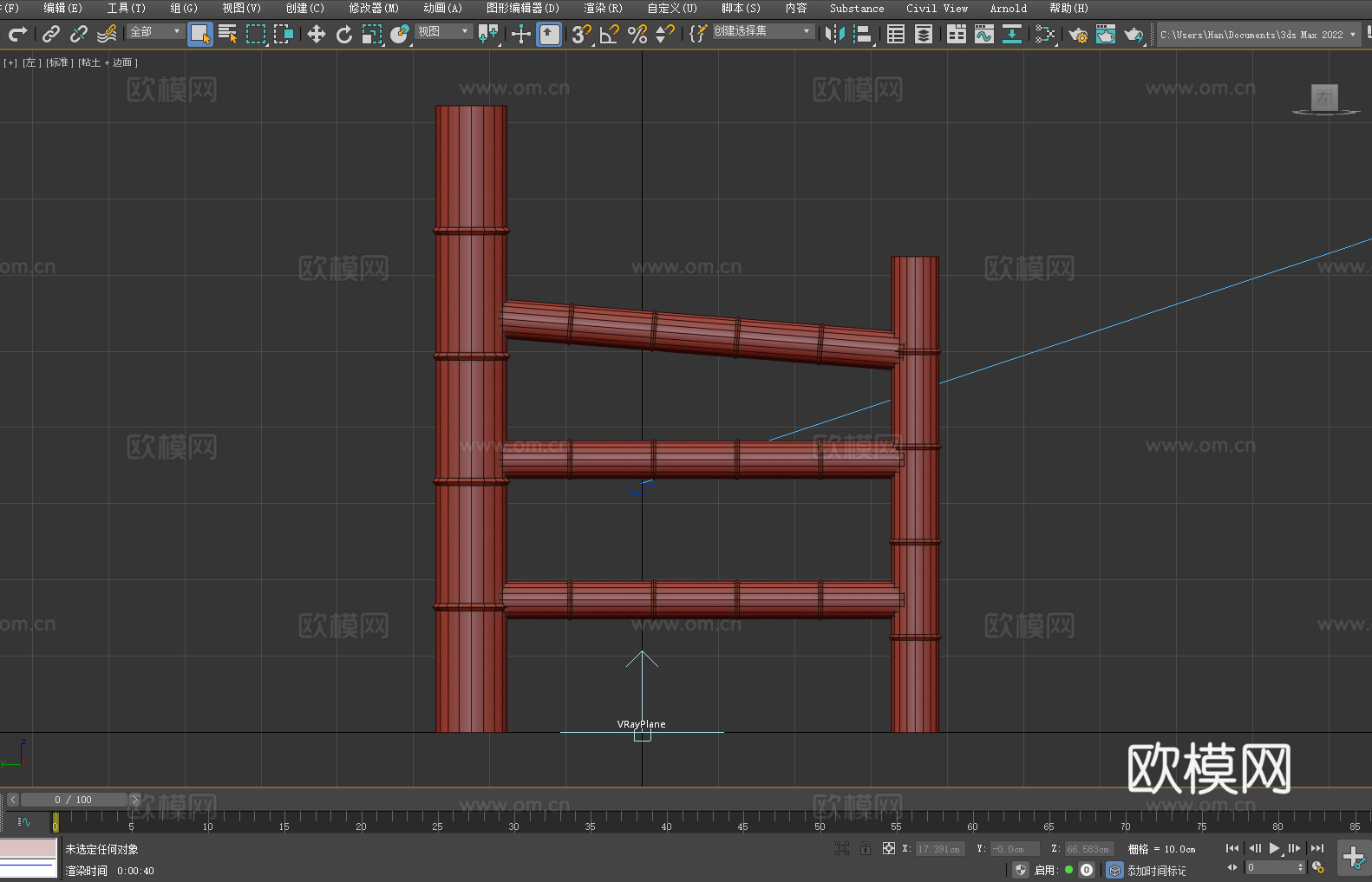This screenshot has height=882, width=1372.
Task: Open the 视图 reference coordinate dropdown
Action: tap(443, 31)
